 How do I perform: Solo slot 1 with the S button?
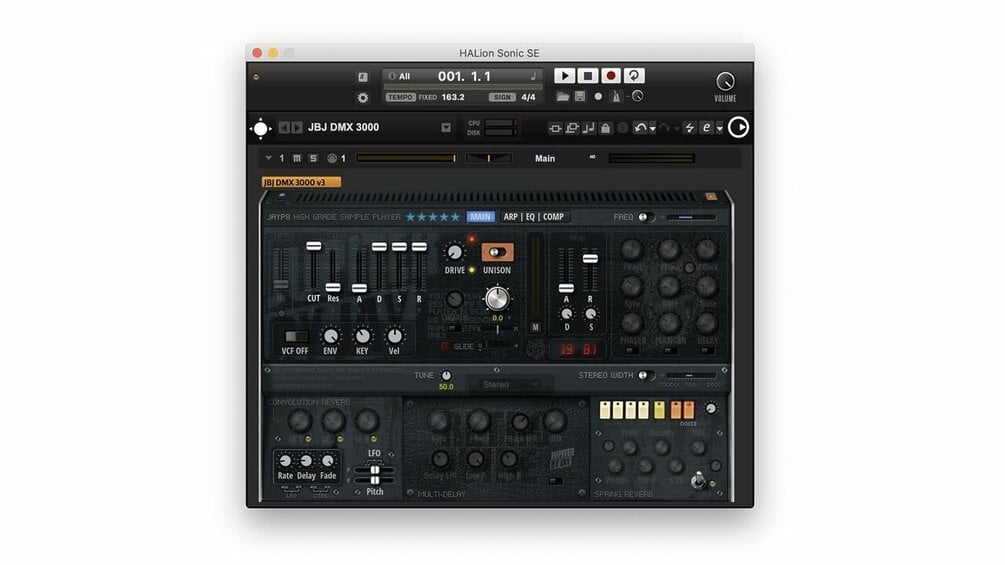click(313, 158)
